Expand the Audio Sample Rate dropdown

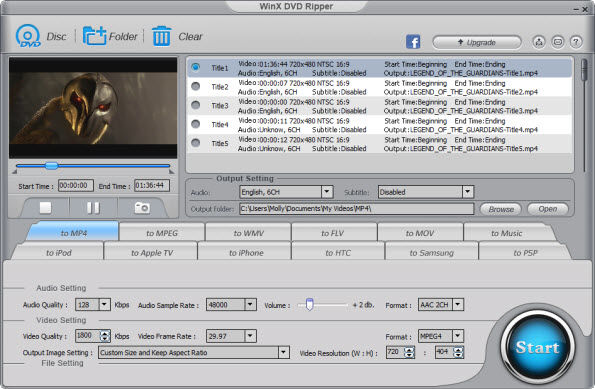pyautogui.click(x=250, y=304)
